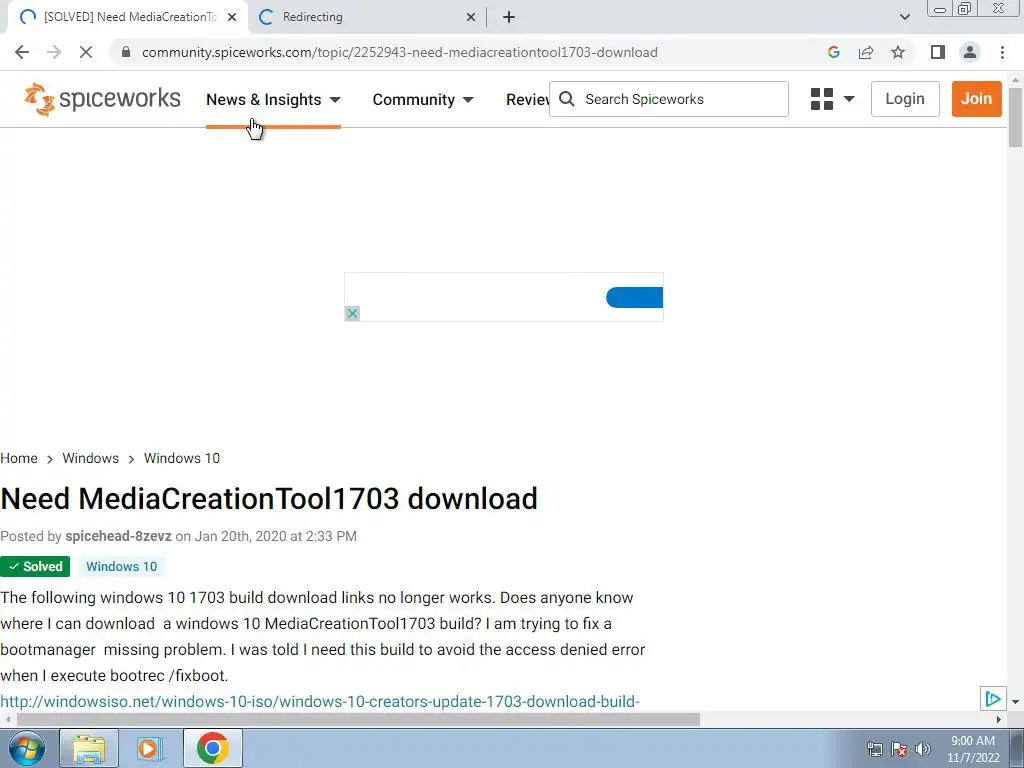
Task: Click the Action Center flag icon
Action: point(899,749)
